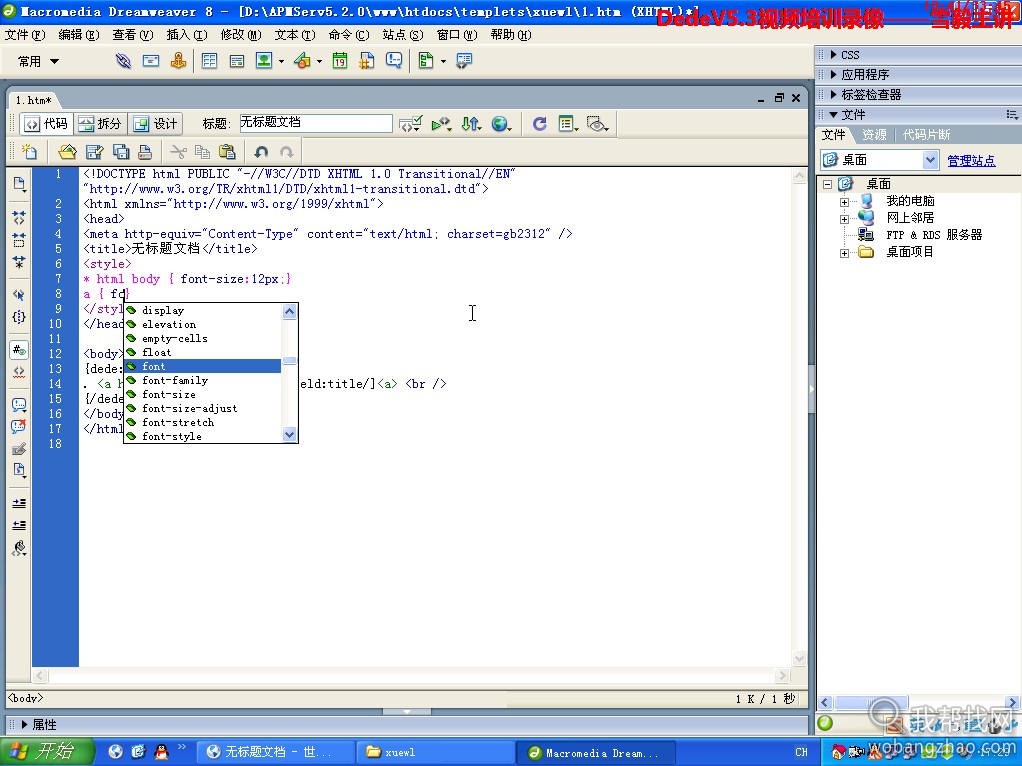The width and height of the screenshot is (1022, 766).
Task: Choose font-size from the code hint list
Action: (x=203, y=394)
